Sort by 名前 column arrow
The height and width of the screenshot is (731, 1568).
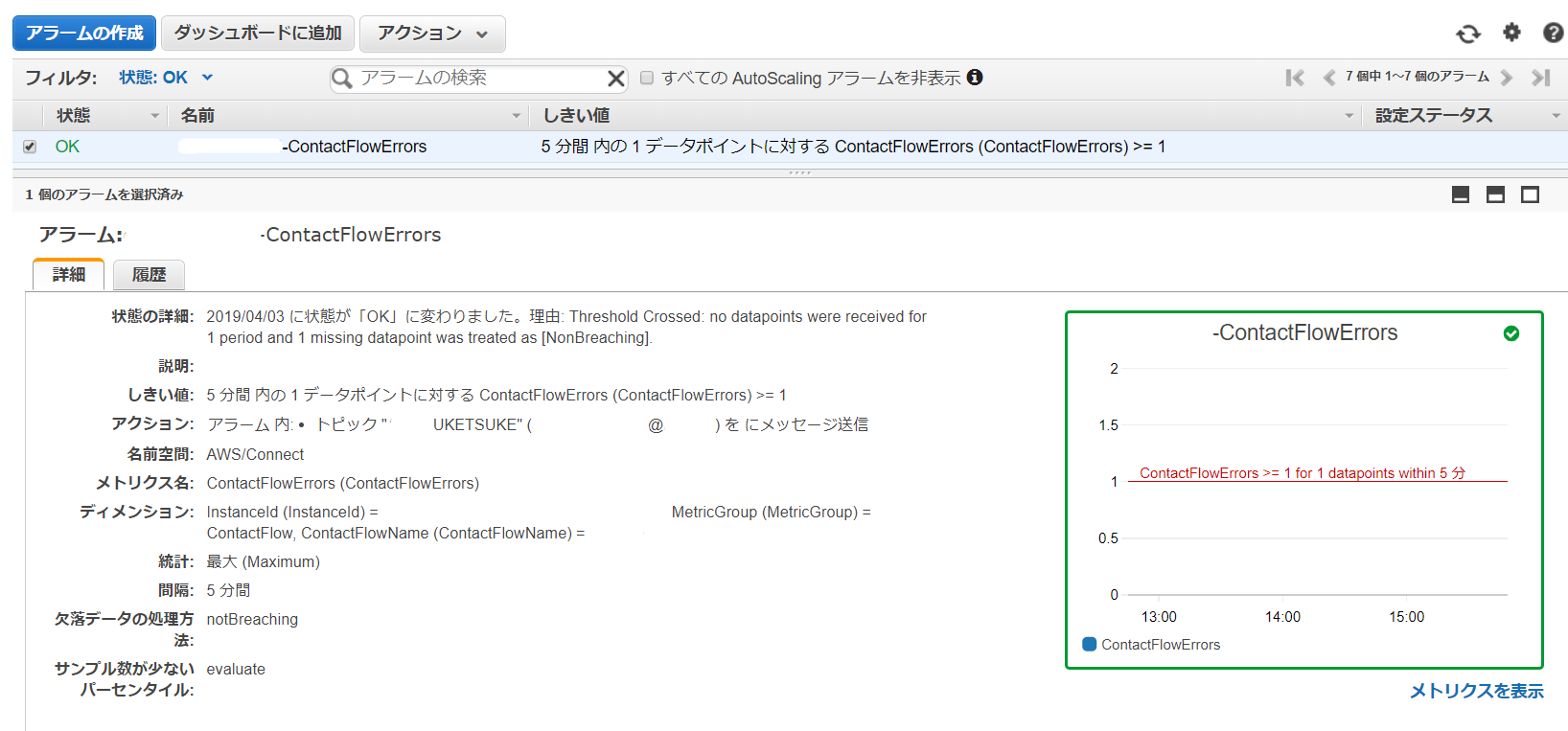pyautogui.click(x=517, y=116)
